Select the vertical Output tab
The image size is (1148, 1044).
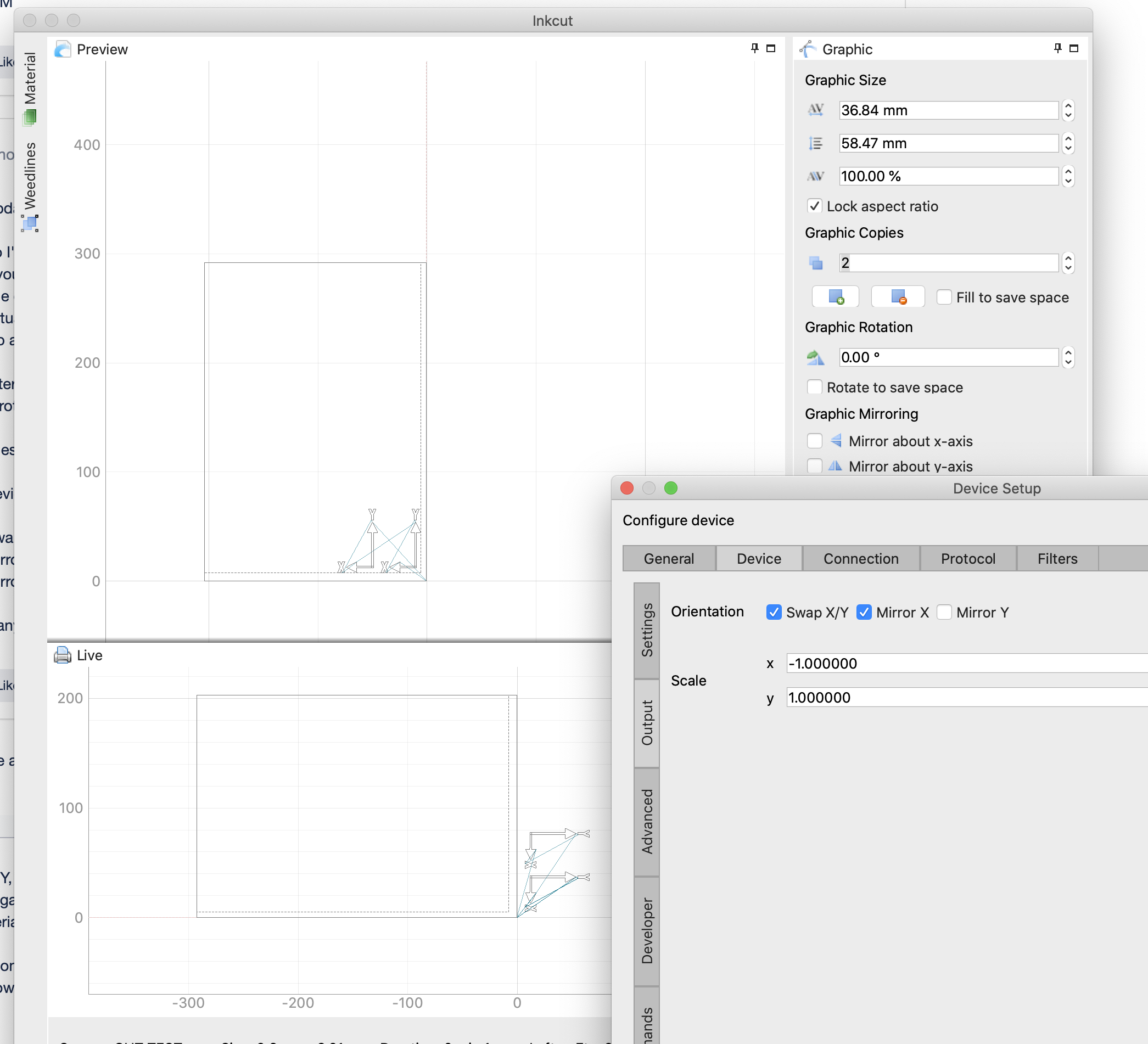tap(647, 722)
